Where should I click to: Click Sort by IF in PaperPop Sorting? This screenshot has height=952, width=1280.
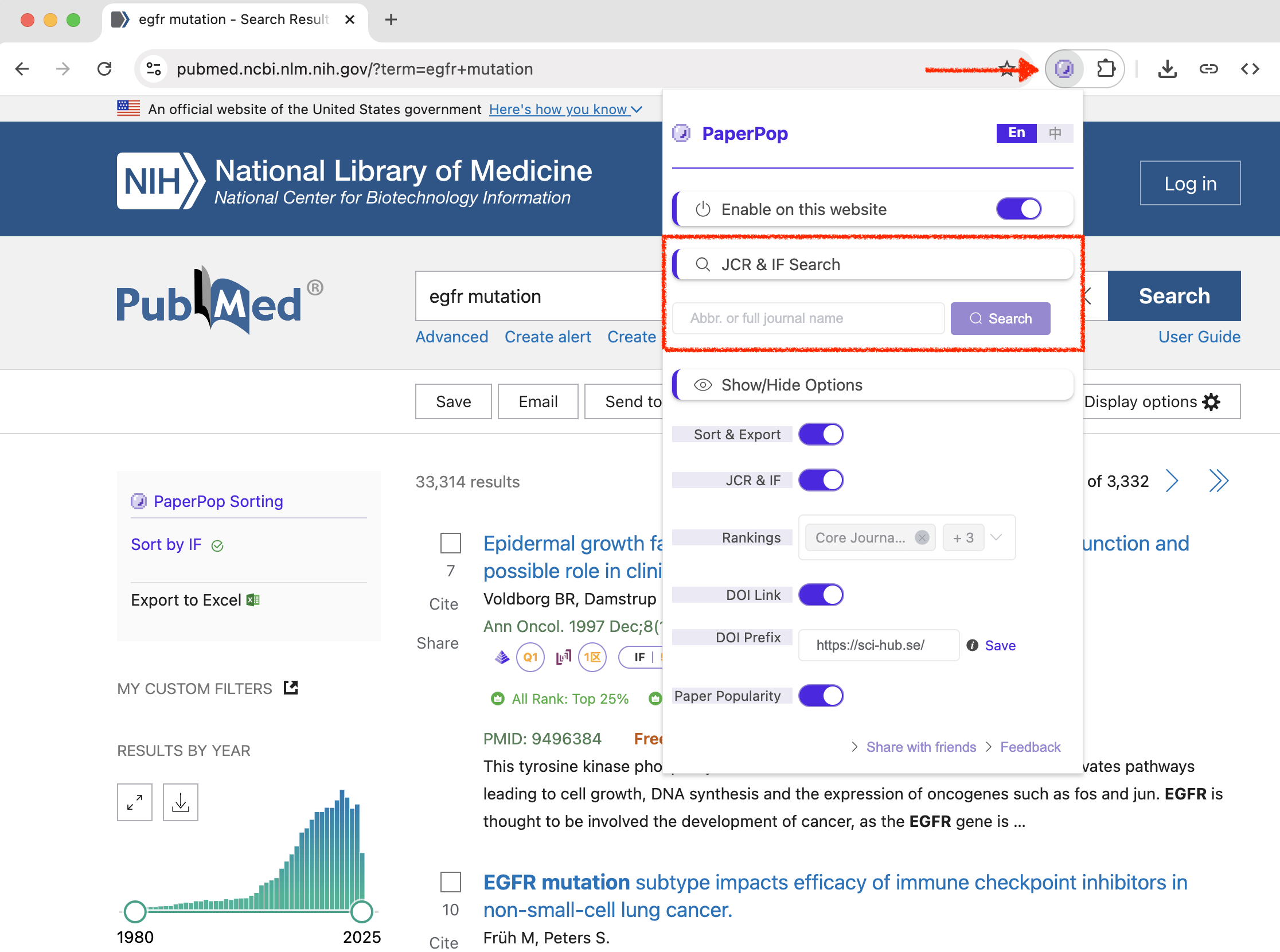pos(166,544)
